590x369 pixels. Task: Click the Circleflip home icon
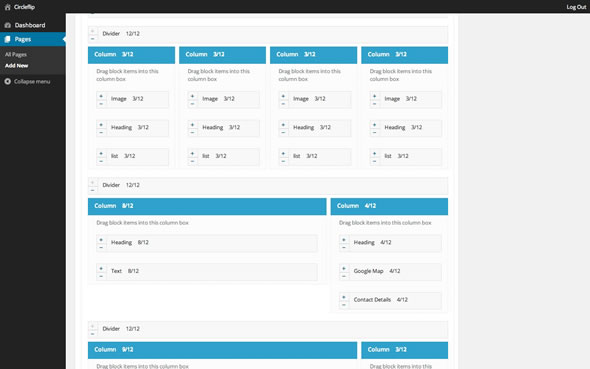[8, 7]
